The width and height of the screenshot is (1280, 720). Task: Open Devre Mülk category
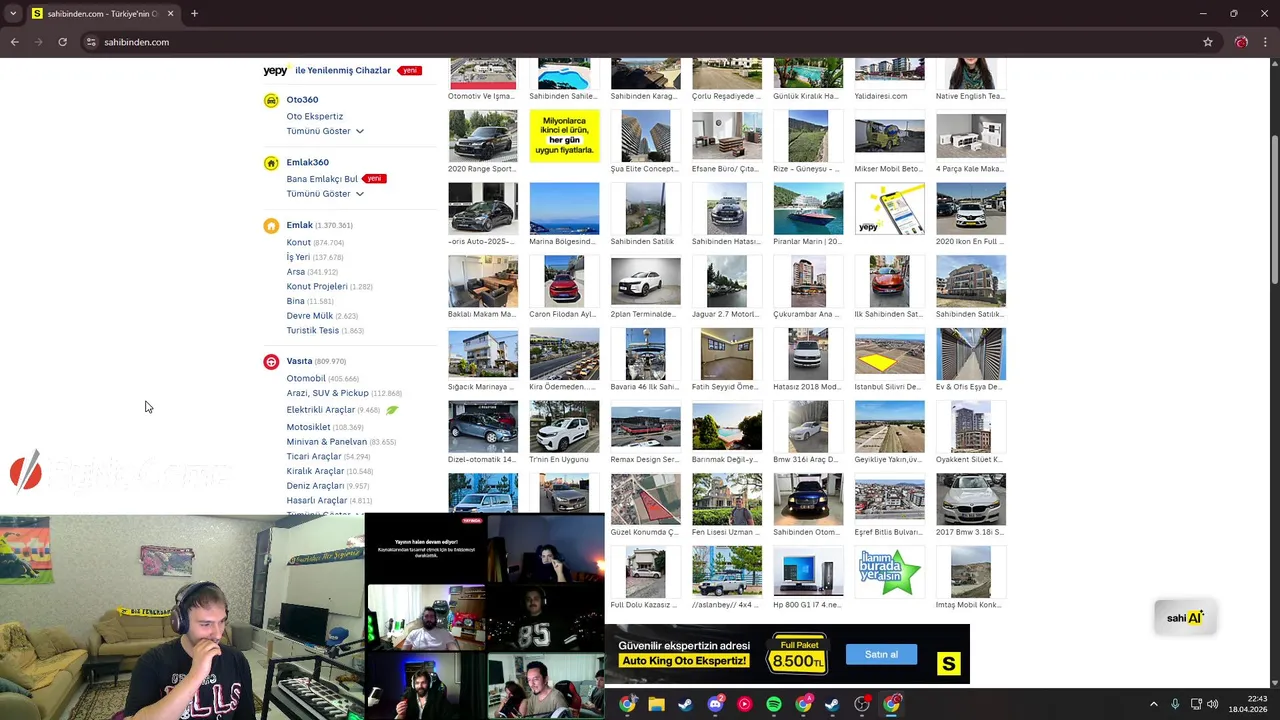click(309, 316)
